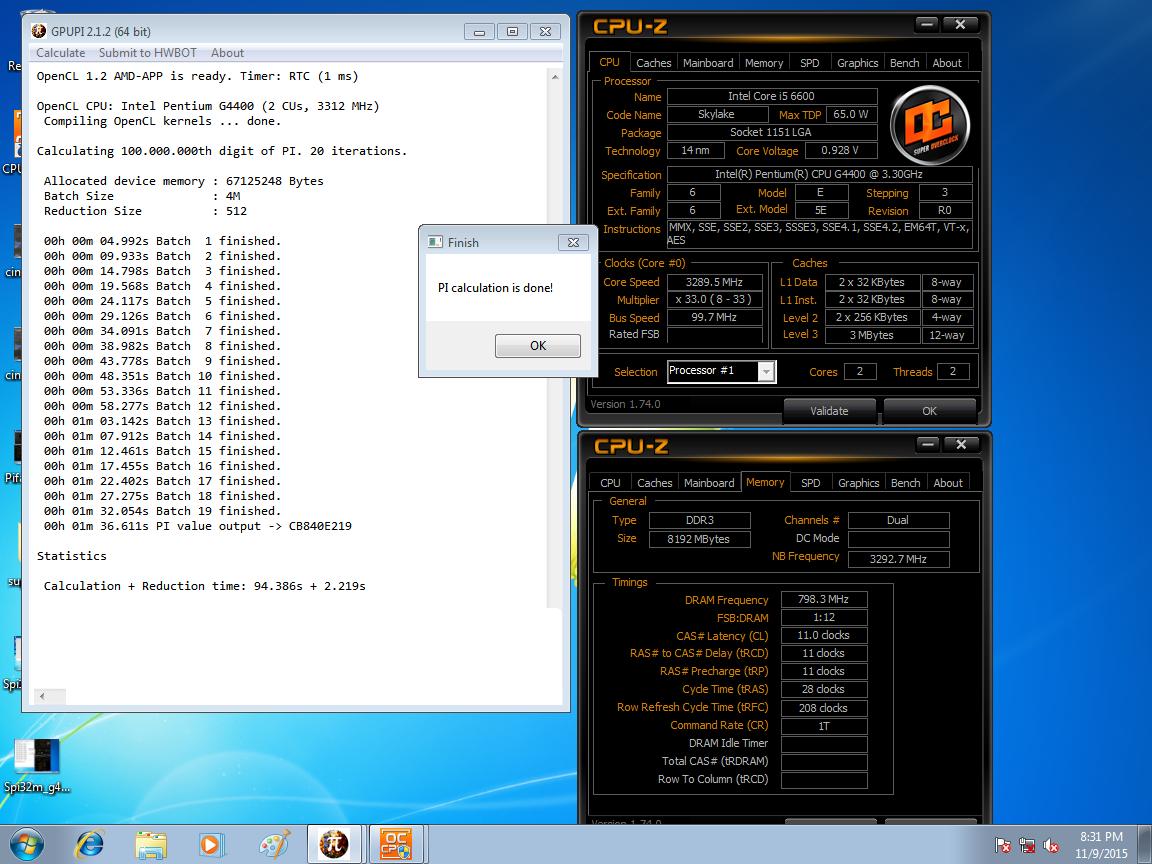Click the Action Center flag tray icon
Viewport: 1152px width, 864px height.
[1002, 846]
